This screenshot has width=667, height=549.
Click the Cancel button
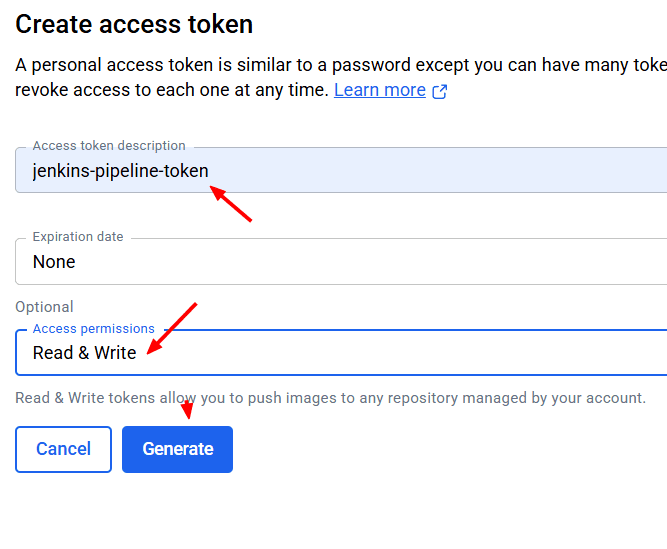point(63,449)
